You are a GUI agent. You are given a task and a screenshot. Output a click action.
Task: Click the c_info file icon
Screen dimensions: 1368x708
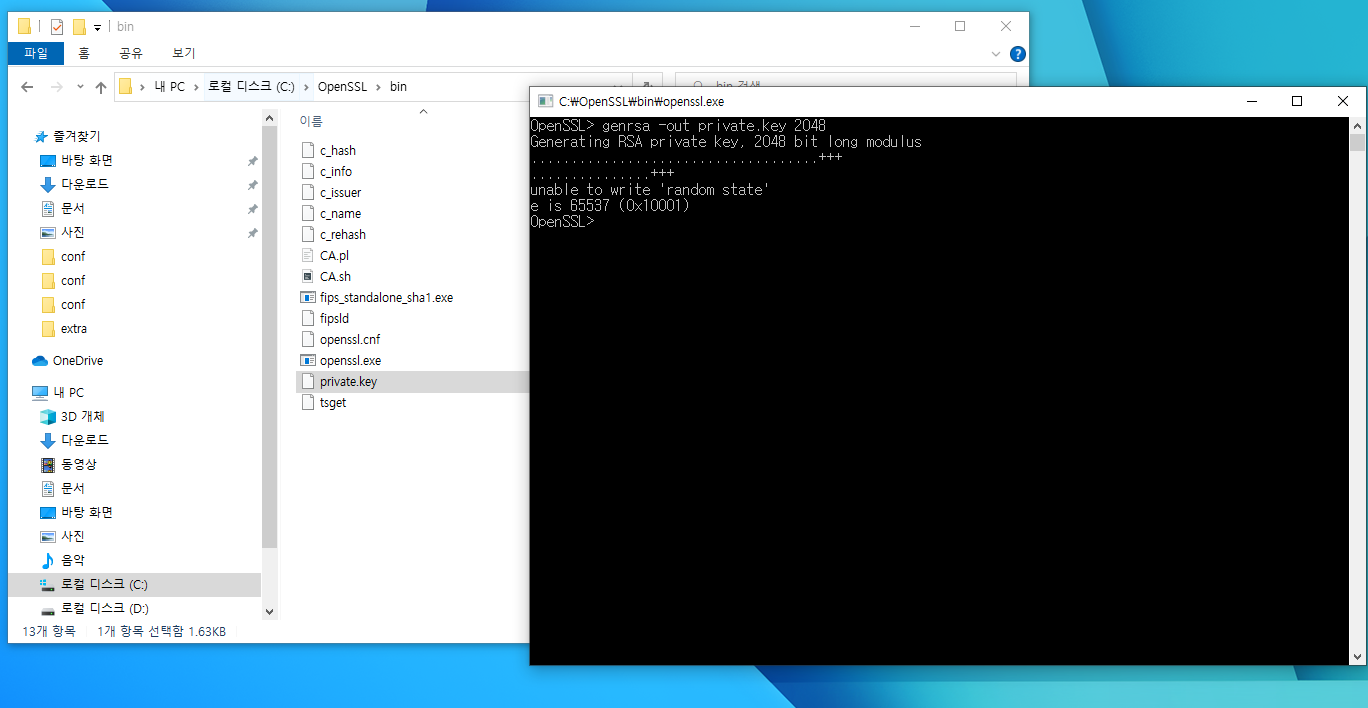click(308, 171)
